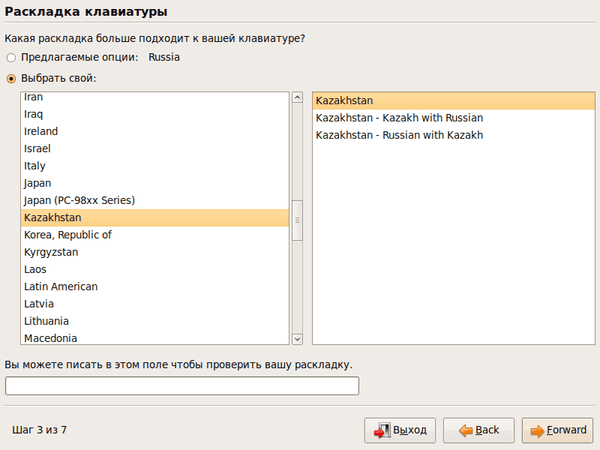Focus the layout test text field
The image size is (600, 450).
(182, 386)
